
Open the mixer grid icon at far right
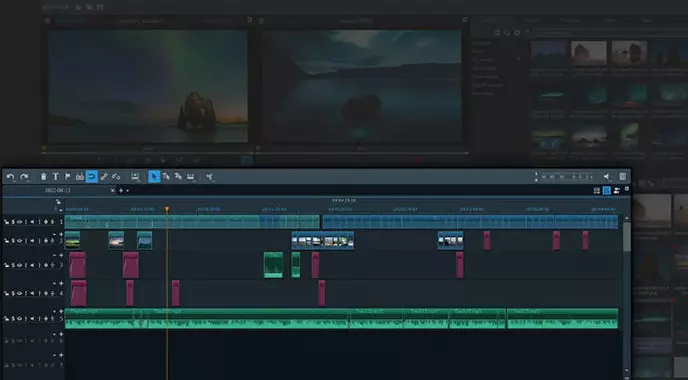(x=623, y=177)
